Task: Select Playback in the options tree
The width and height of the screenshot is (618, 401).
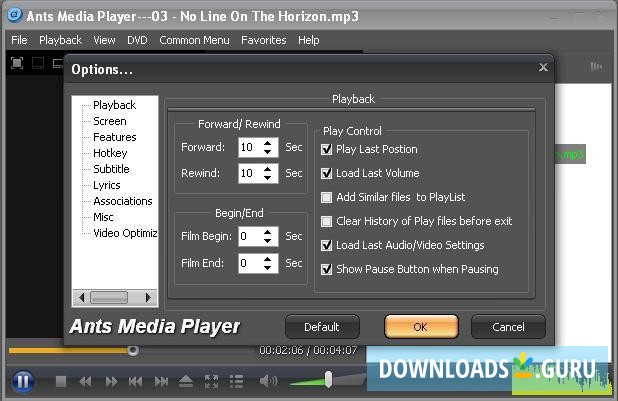Action: pos(114,105)
